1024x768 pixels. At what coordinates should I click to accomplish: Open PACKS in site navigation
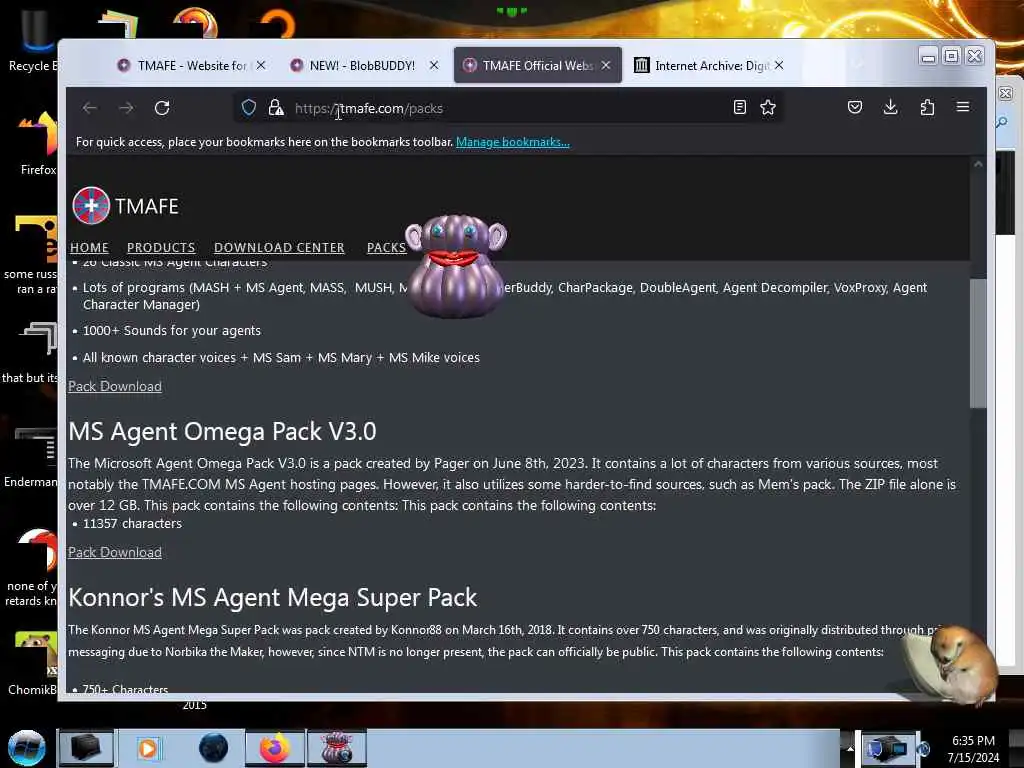387,248
